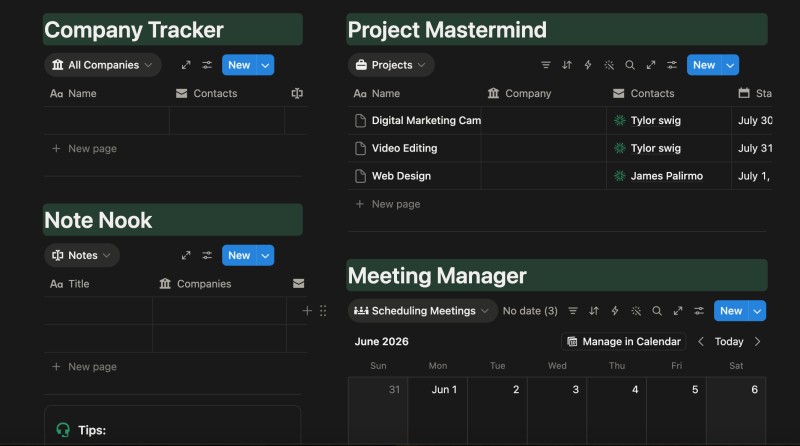800x446 pixels.
Task: Click July 30 date cell
Action: click(x=752, y=120)
